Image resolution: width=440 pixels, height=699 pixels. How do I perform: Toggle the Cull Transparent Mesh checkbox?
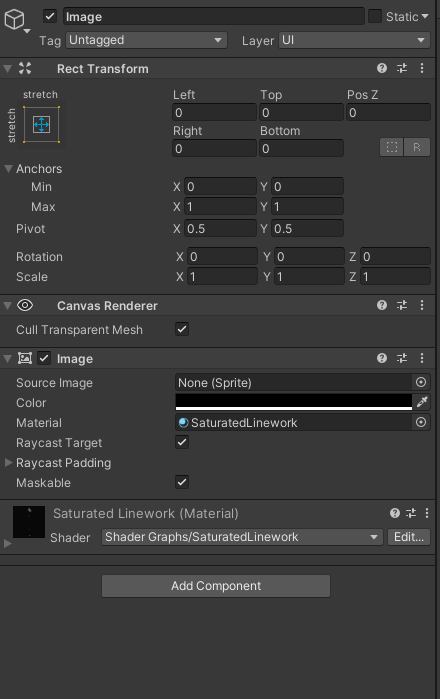182,329
